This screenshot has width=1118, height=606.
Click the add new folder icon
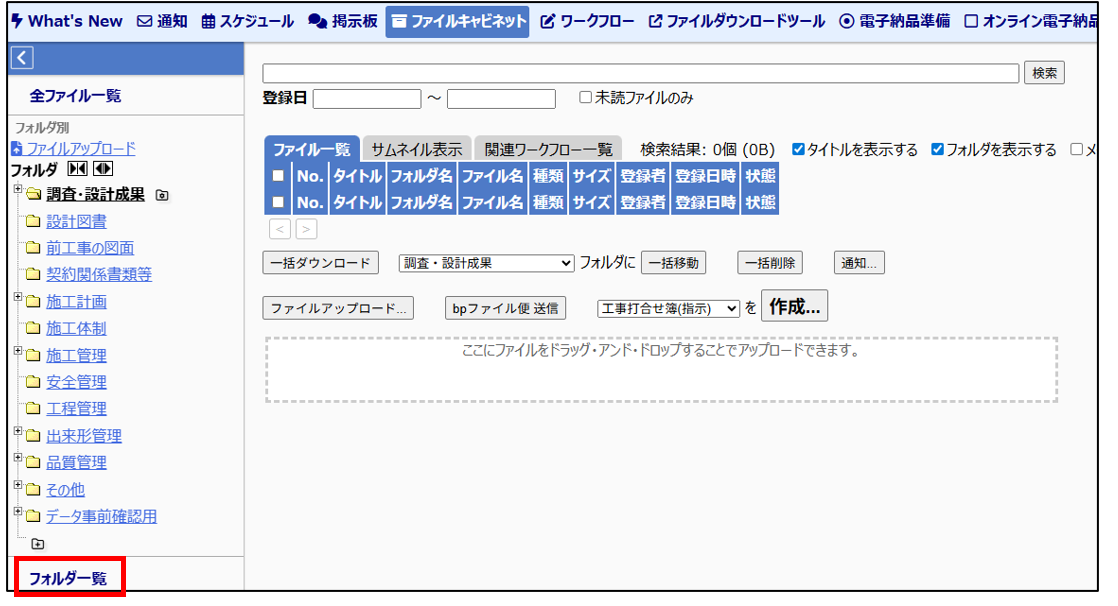click(x=38, y=544)
